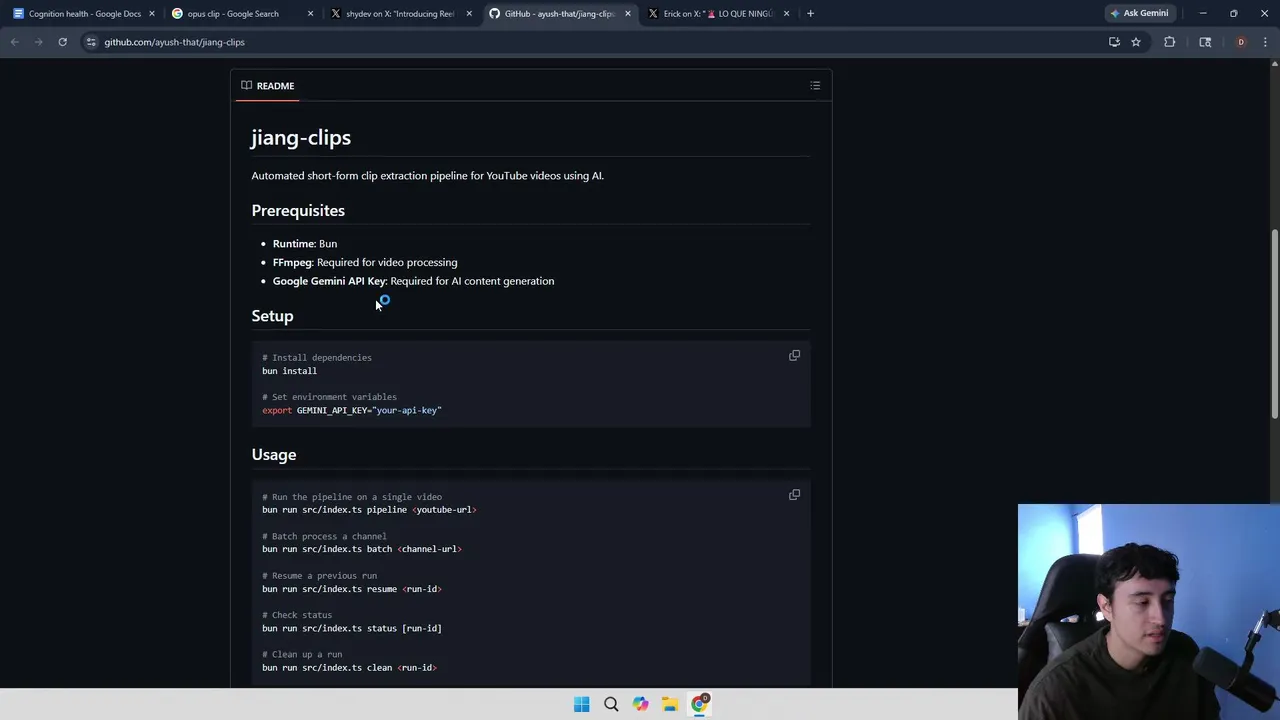Open the Extensions puzzle icon
1280x720 pixels.
tap(1169, 42)
